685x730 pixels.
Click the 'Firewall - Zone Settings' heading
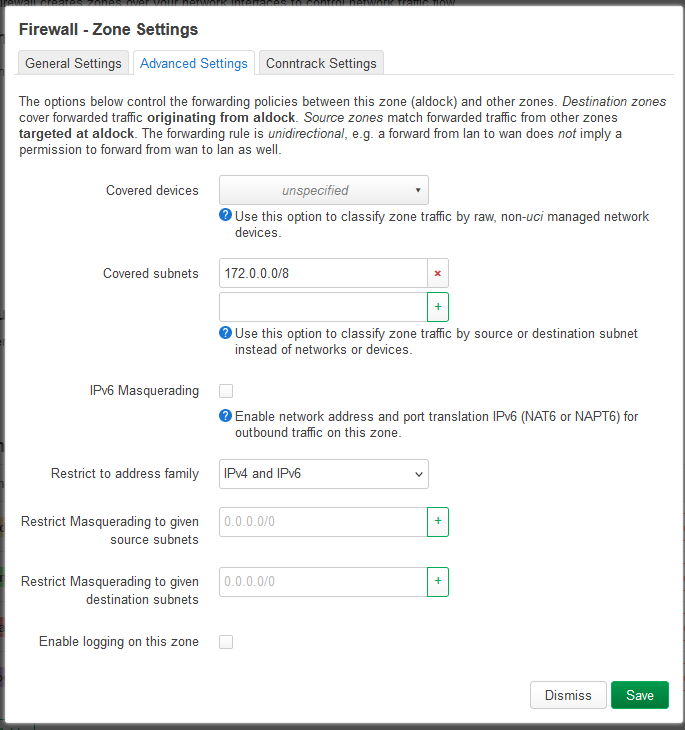(109, 29)
